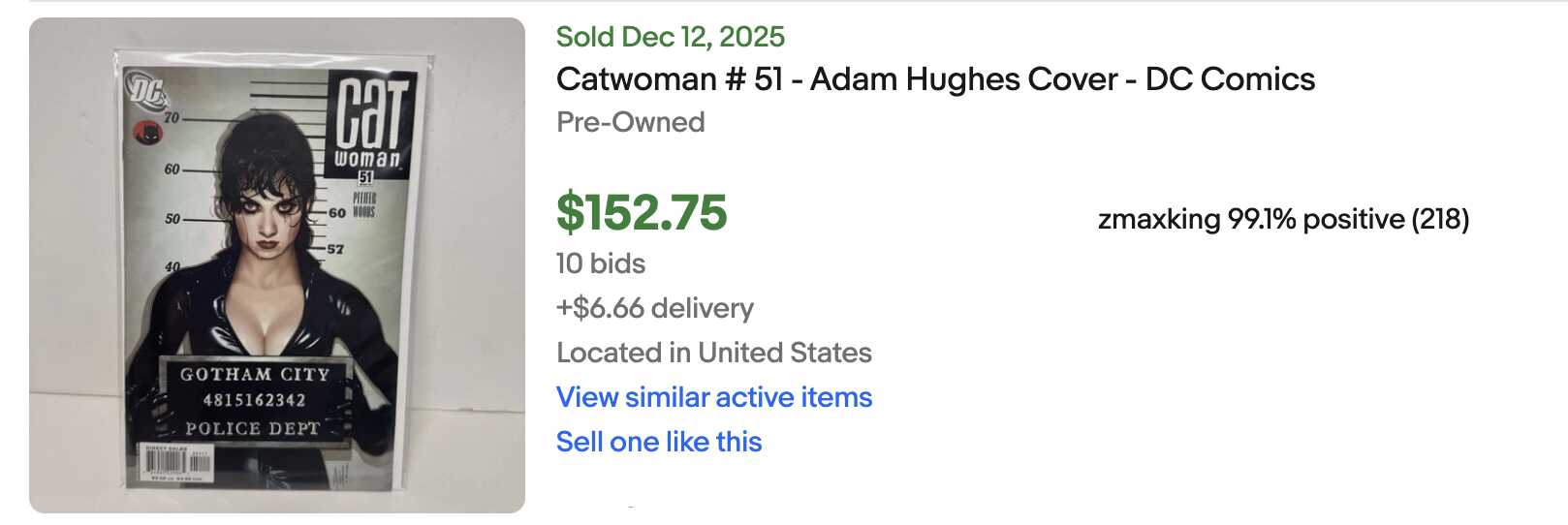Click the Gotham City Police Dept placard

point(253,400)
